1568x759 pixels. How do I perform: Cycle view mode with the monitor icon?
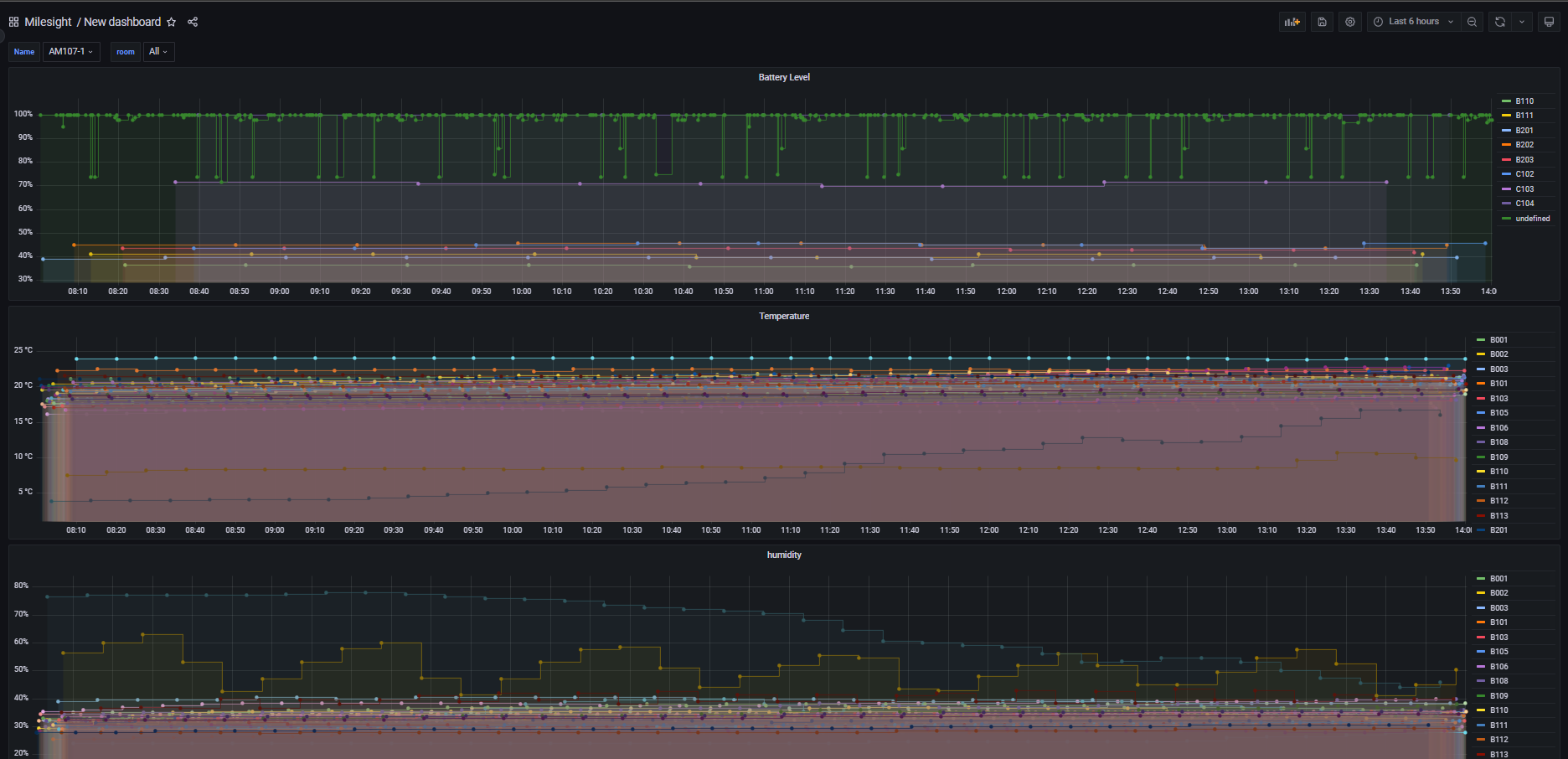1549,22
